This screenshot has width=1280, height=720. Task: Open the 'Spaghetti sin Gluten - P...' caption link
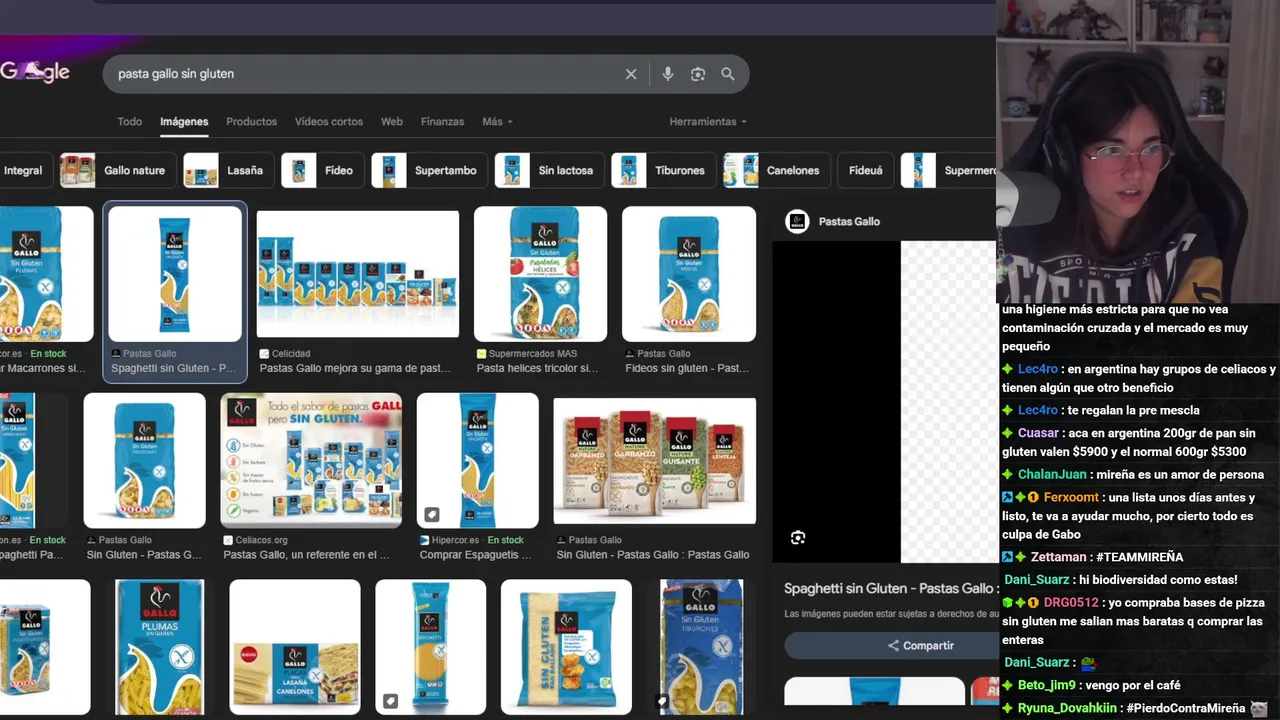click(173, 368)
